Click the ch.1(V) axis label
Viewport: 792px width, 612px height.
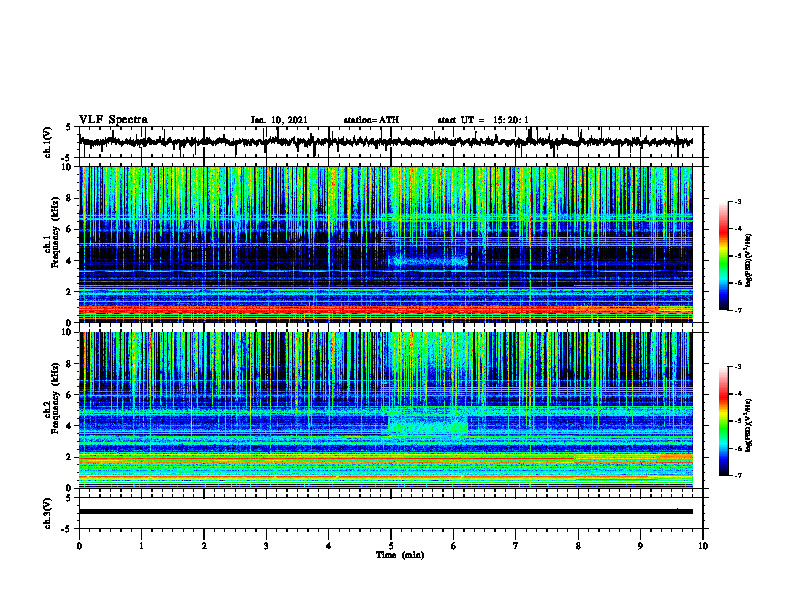(48, 142)
